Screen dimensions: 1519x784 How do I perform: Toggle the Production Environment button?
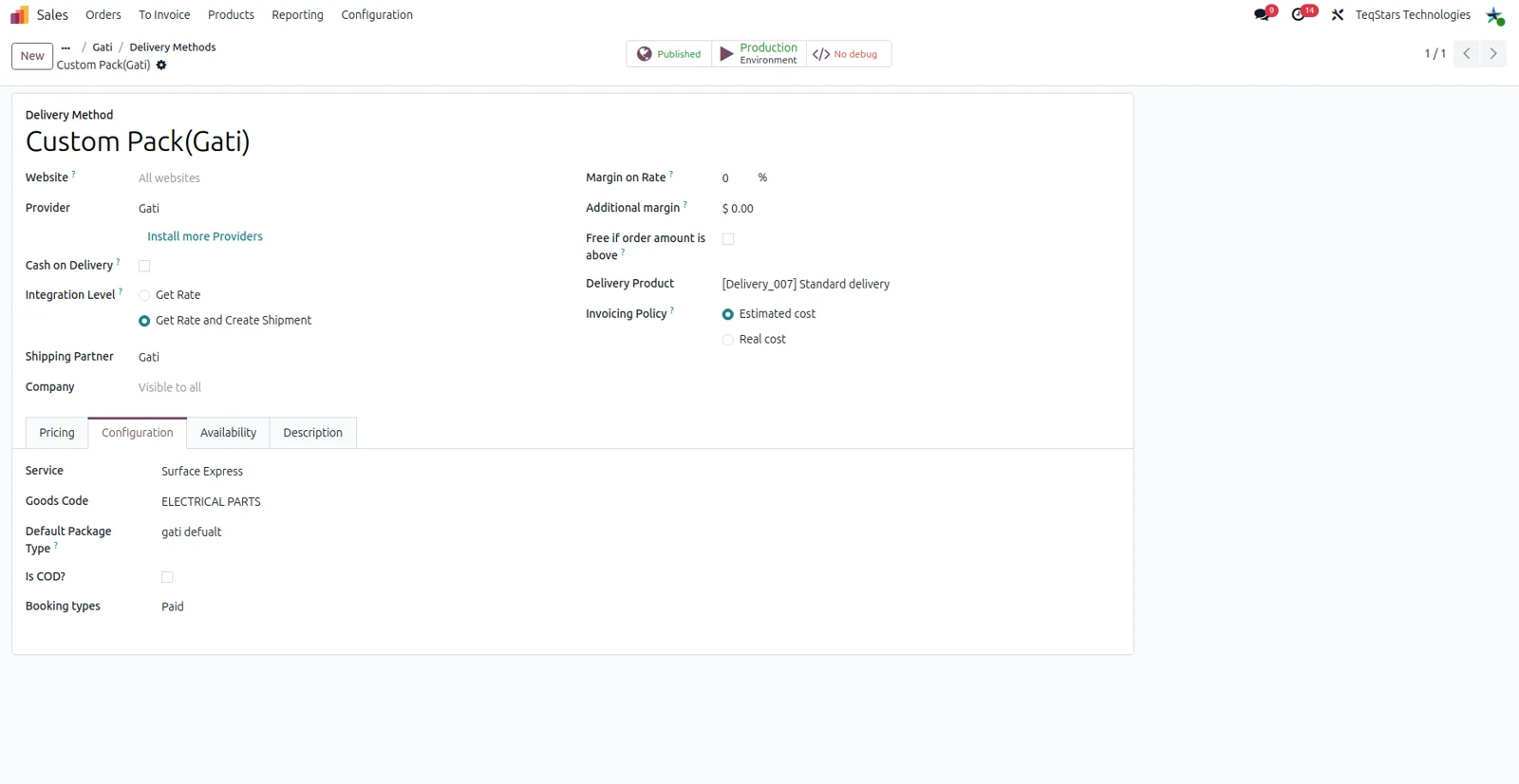pyautogui.click(x=759, y=54)
